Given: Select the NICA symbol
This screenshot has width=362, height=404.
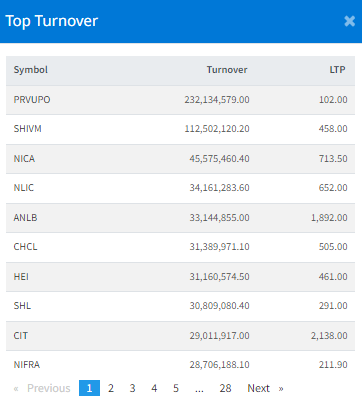Looking at the screenshot, I should click(24, 158).
